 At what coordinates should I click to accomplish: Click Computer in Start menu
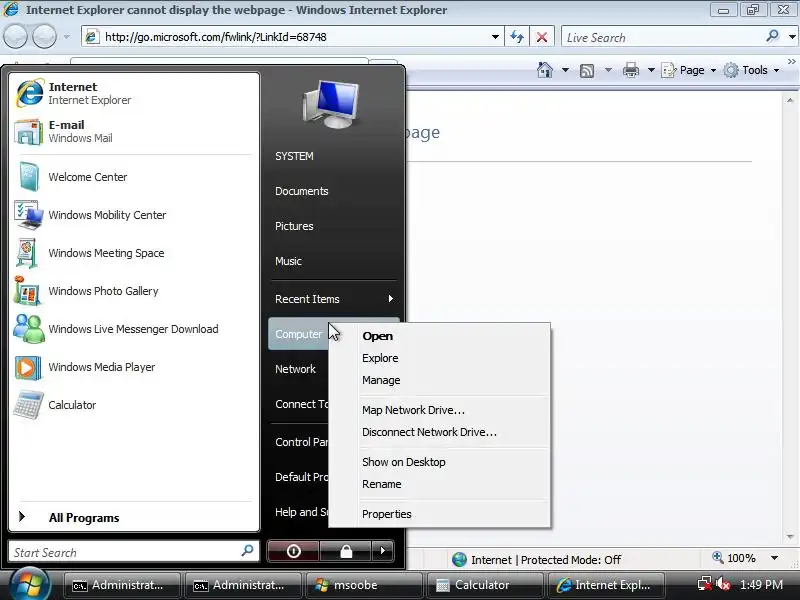pyautogui.click(x=298, y=334)
